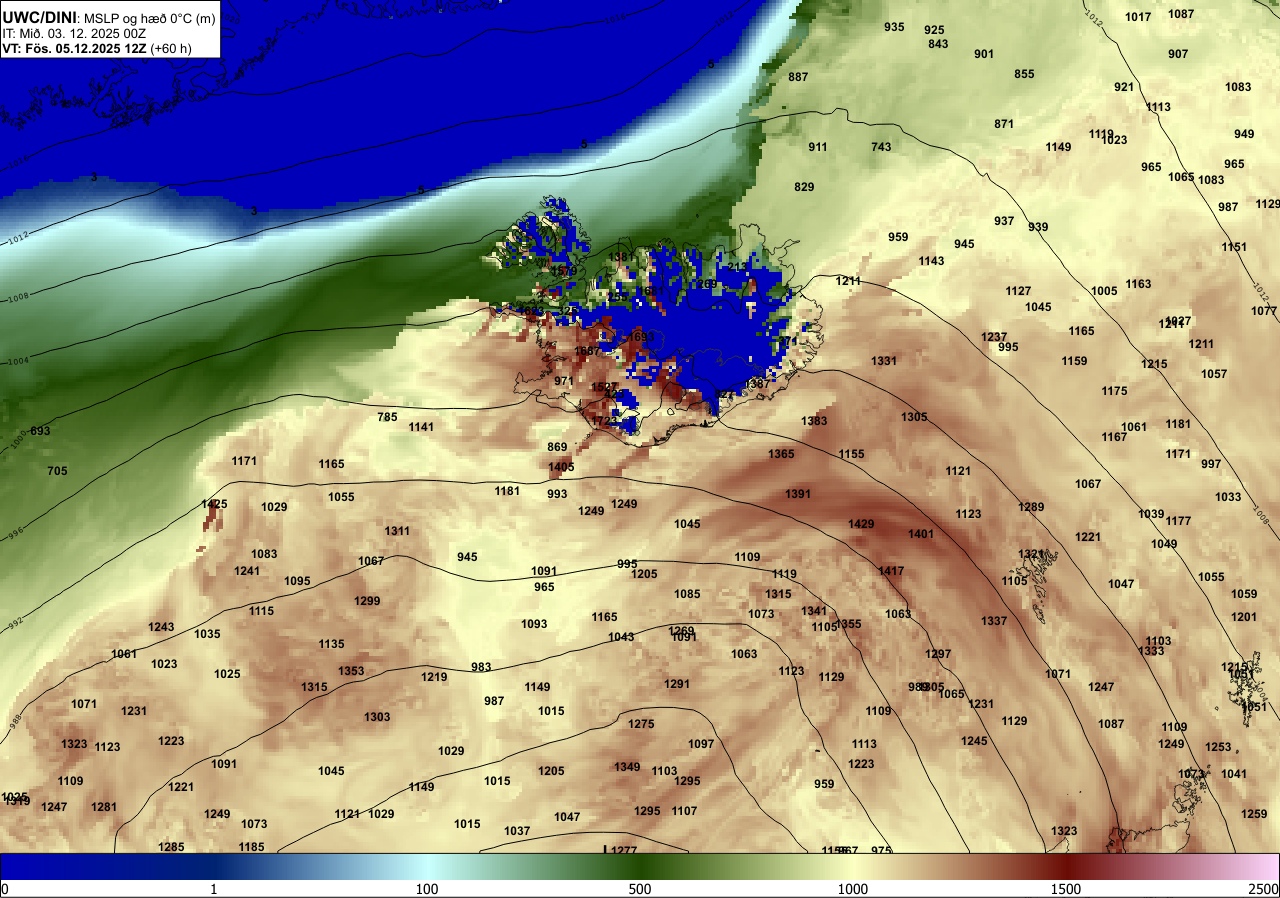Click the height value 1417
The image size is (1280, 898).
tap(891, 571)
